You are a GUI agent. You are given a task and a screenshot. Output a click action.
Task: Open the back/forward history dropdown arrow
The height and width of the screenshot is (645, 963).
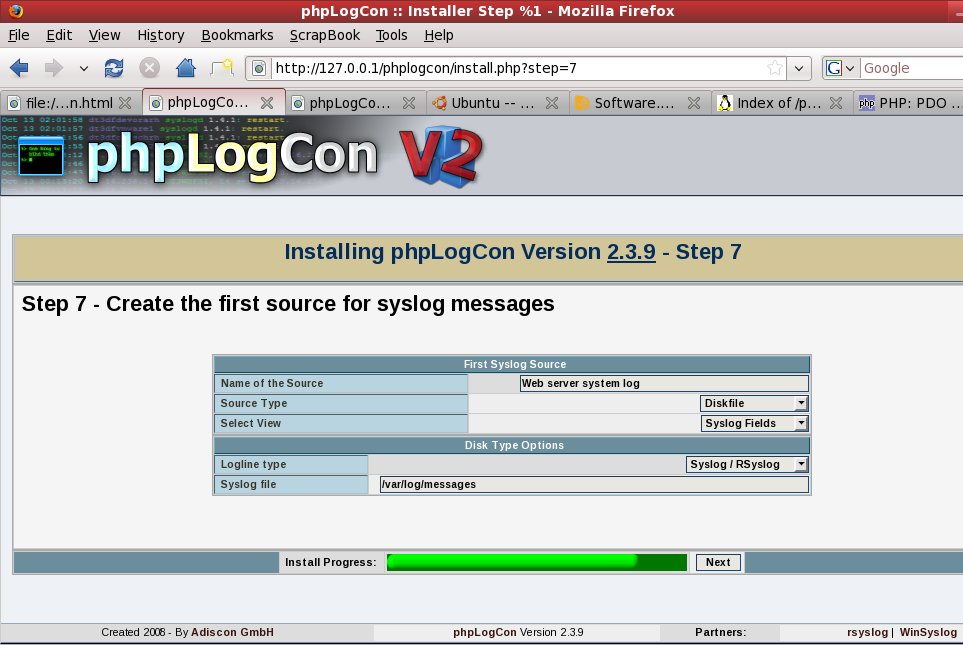(x=84, y=68)
